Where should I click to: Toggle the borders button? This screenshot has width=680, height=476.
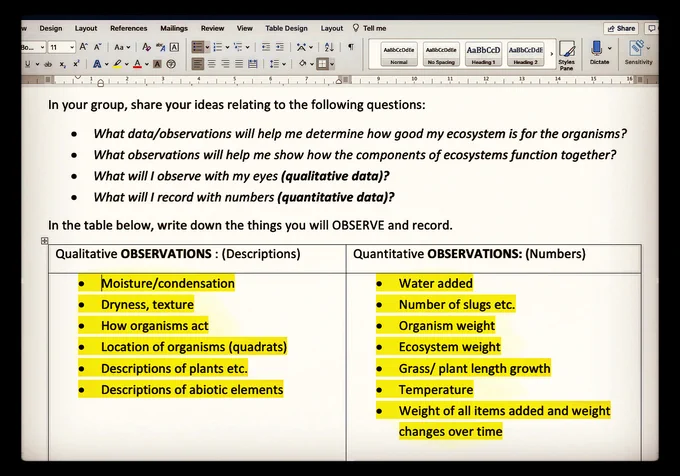click(x=322, y=64)
